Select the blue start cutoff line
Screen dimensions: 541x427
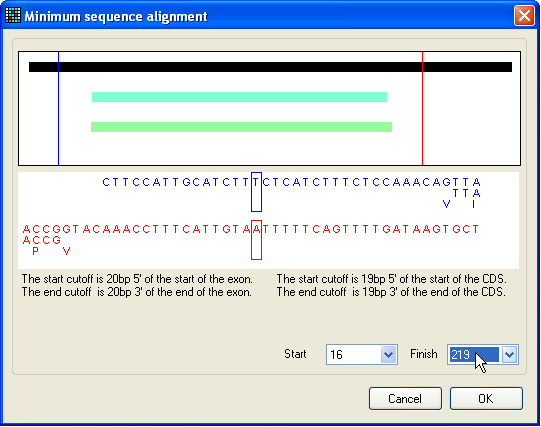tap(58, 108)
